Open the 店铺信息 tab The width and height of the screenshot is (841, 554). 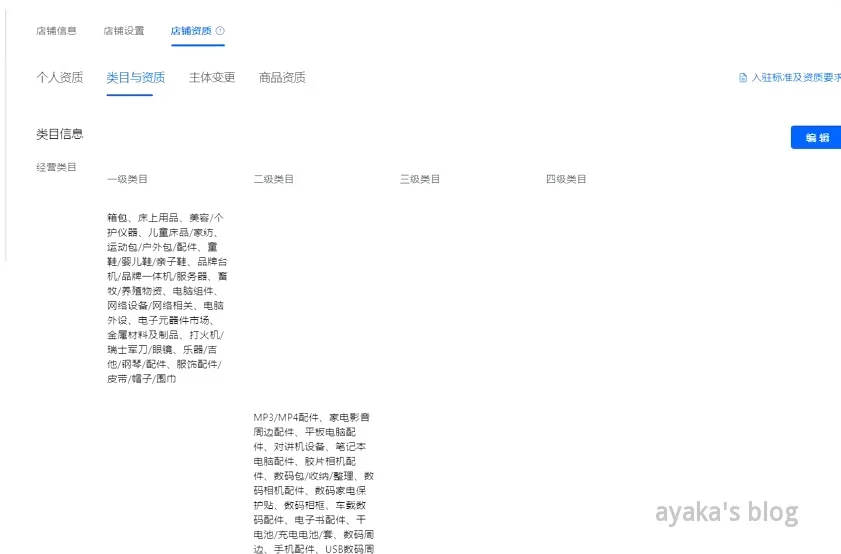56,31
